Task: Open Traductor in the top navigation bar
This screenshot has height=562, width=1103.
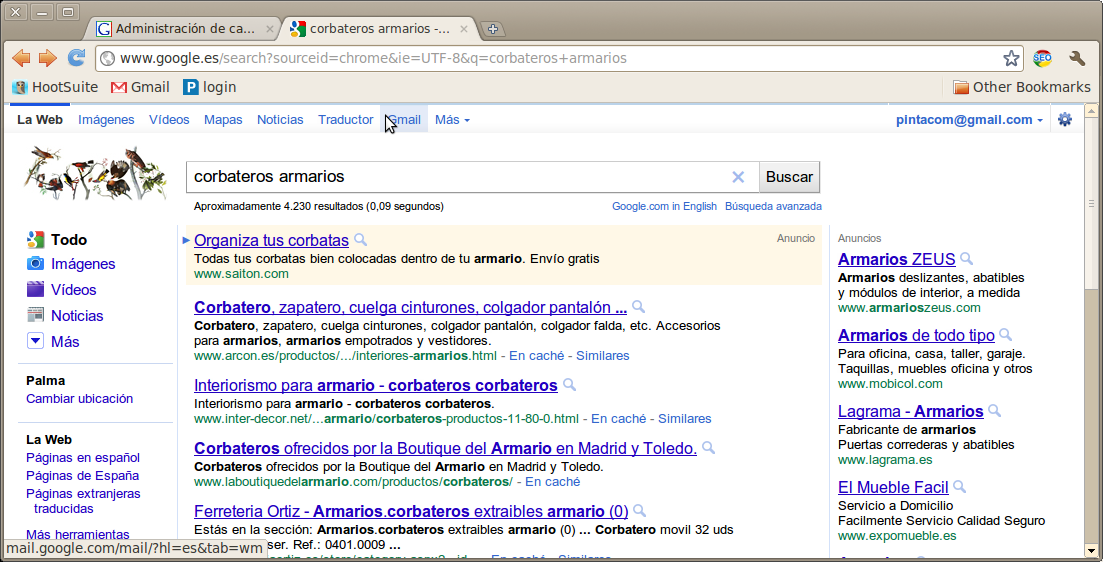Action: point(345,120)
